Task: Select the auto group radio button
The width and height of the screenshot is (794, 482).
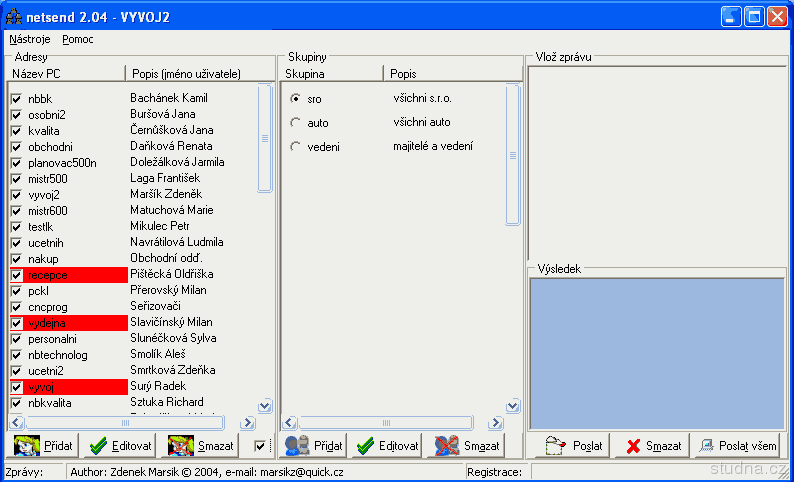Action: point(295,123)
